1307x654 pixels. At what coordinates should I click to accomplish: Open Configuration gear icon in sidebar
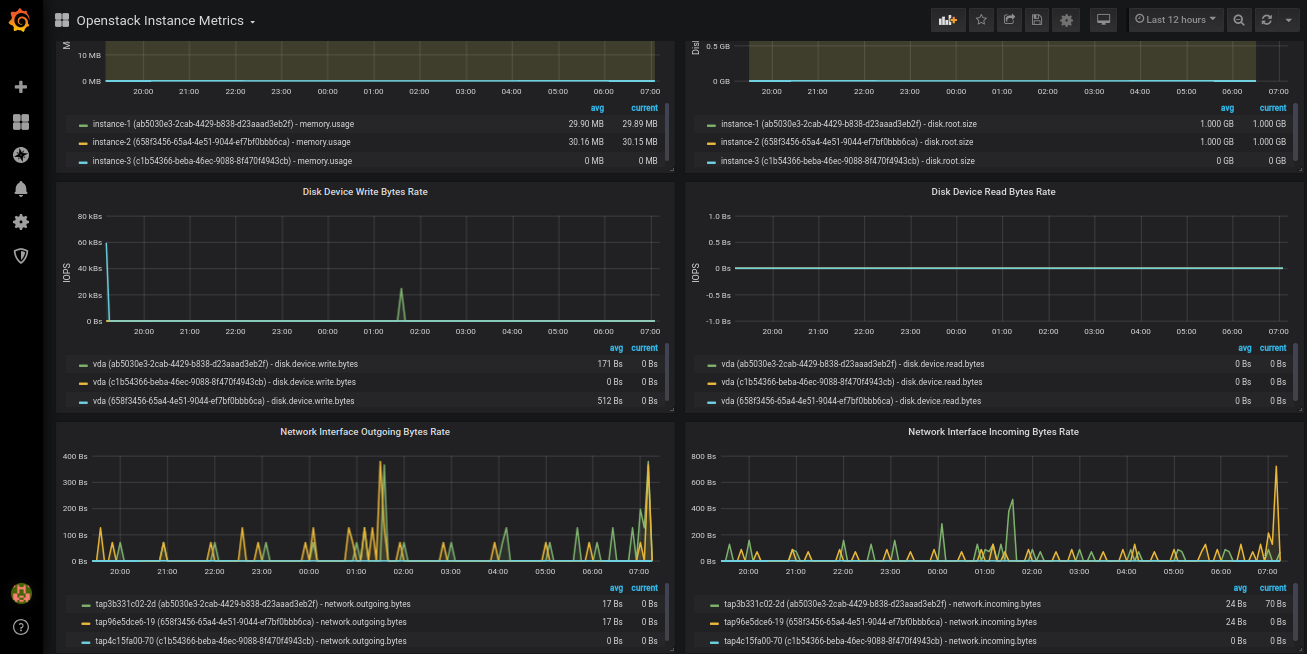20,222
